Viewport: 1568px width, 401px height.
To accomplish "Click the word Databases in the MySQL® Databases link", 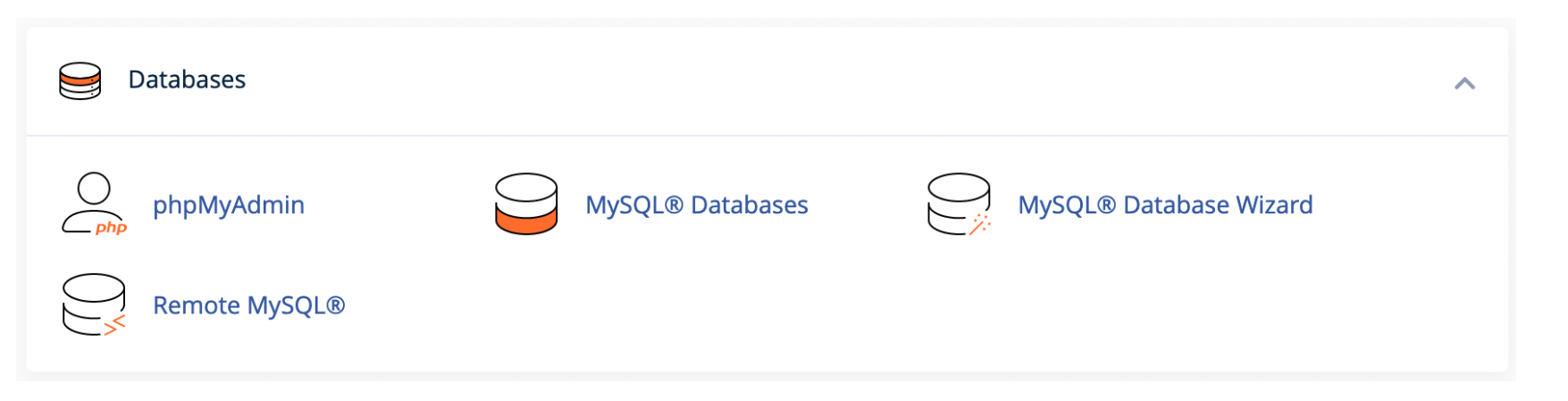I will click(x=750, y=205).
